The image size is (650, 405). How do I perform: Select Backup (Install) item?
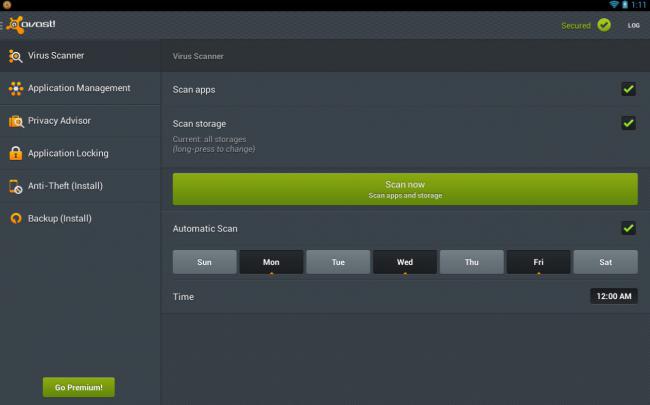click(80, 218)
